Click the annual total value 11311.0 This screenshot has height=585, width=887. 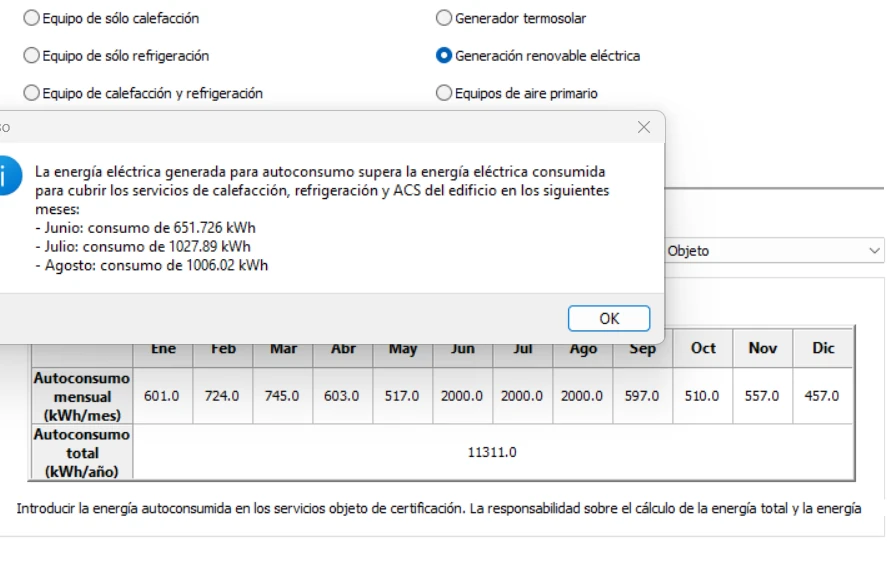492,452
